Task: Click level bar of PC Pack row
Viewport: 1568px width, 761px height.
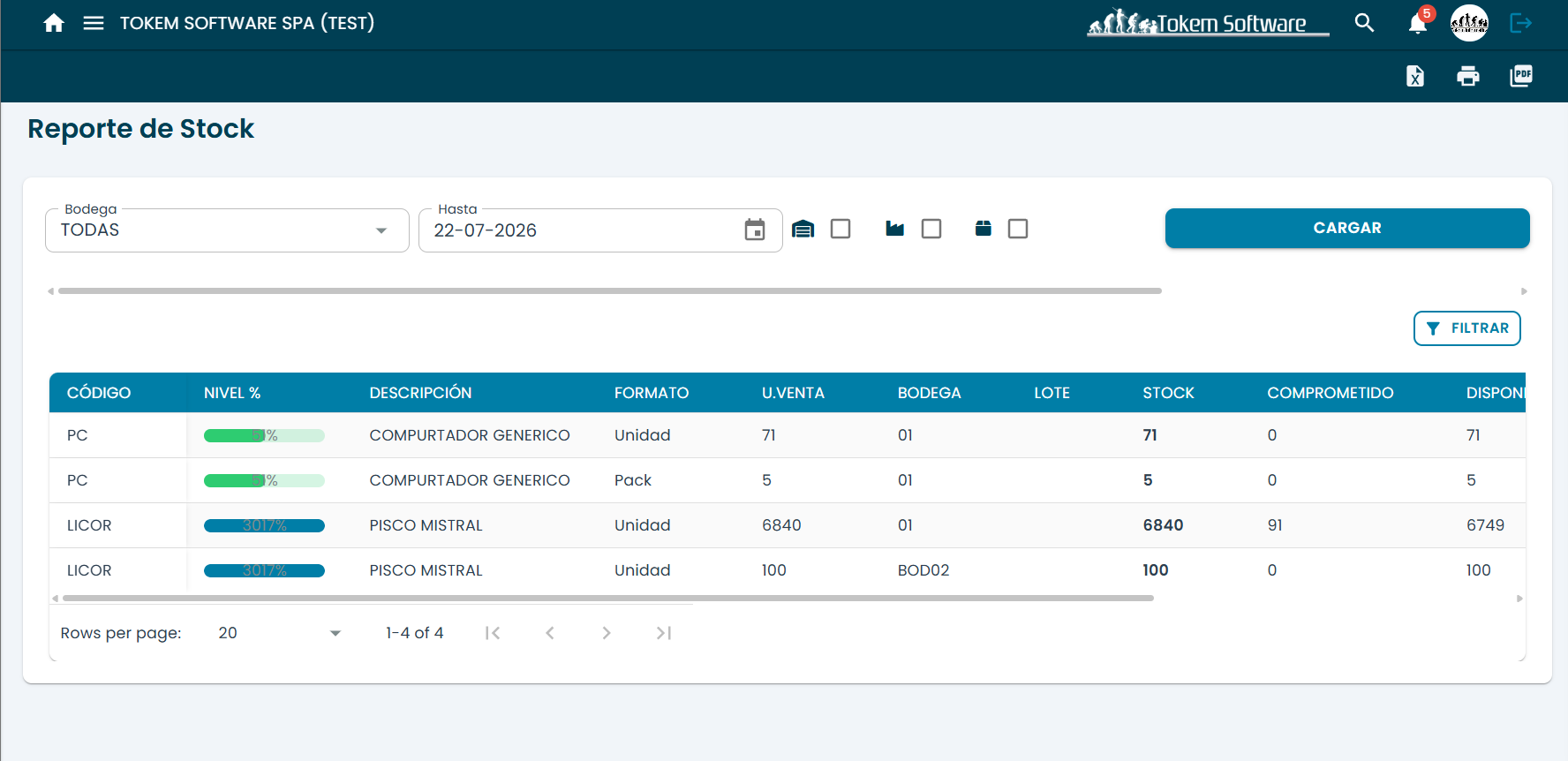Action: 264,480
